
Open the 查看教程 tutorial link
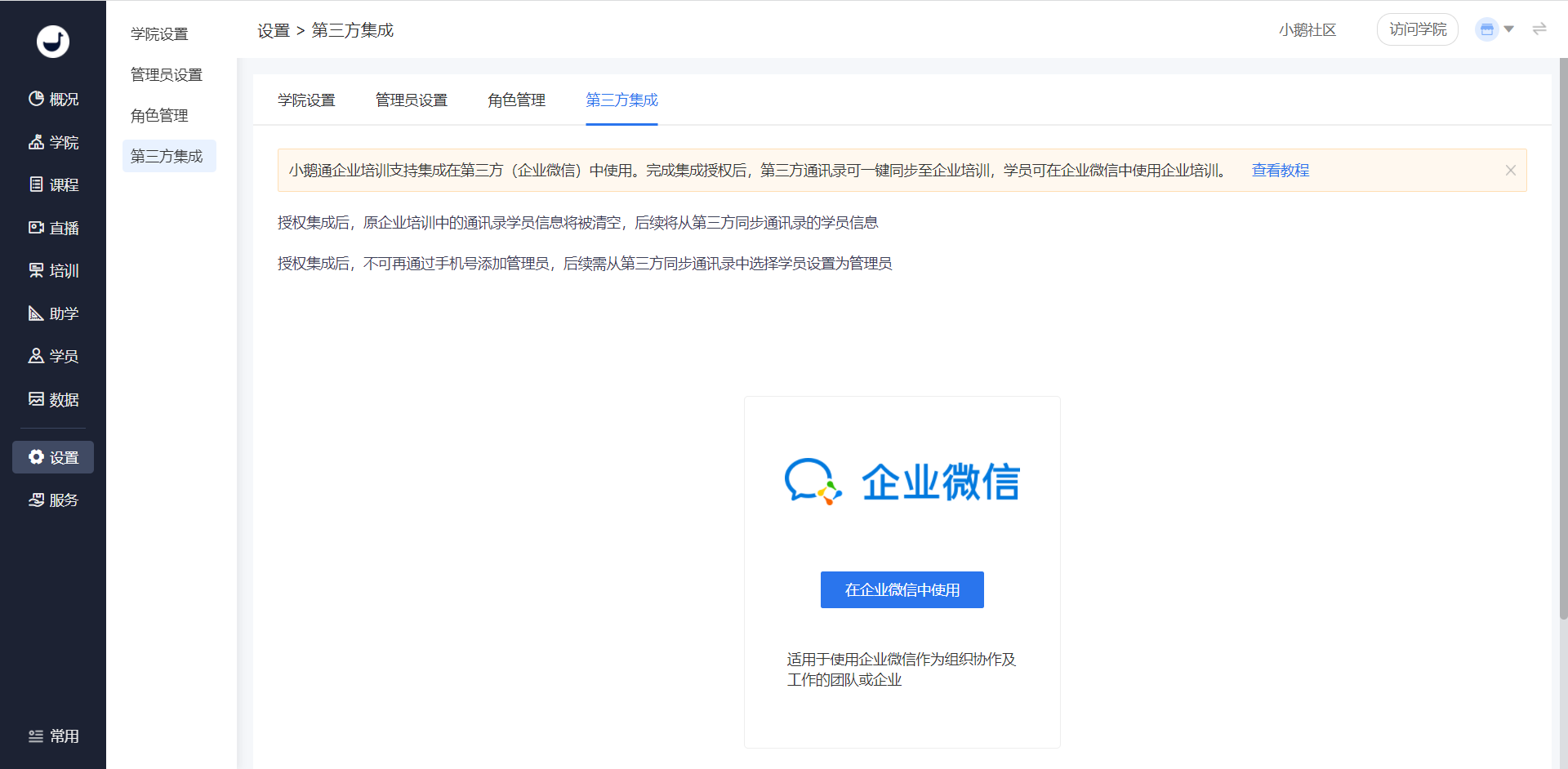[1281, 171]
